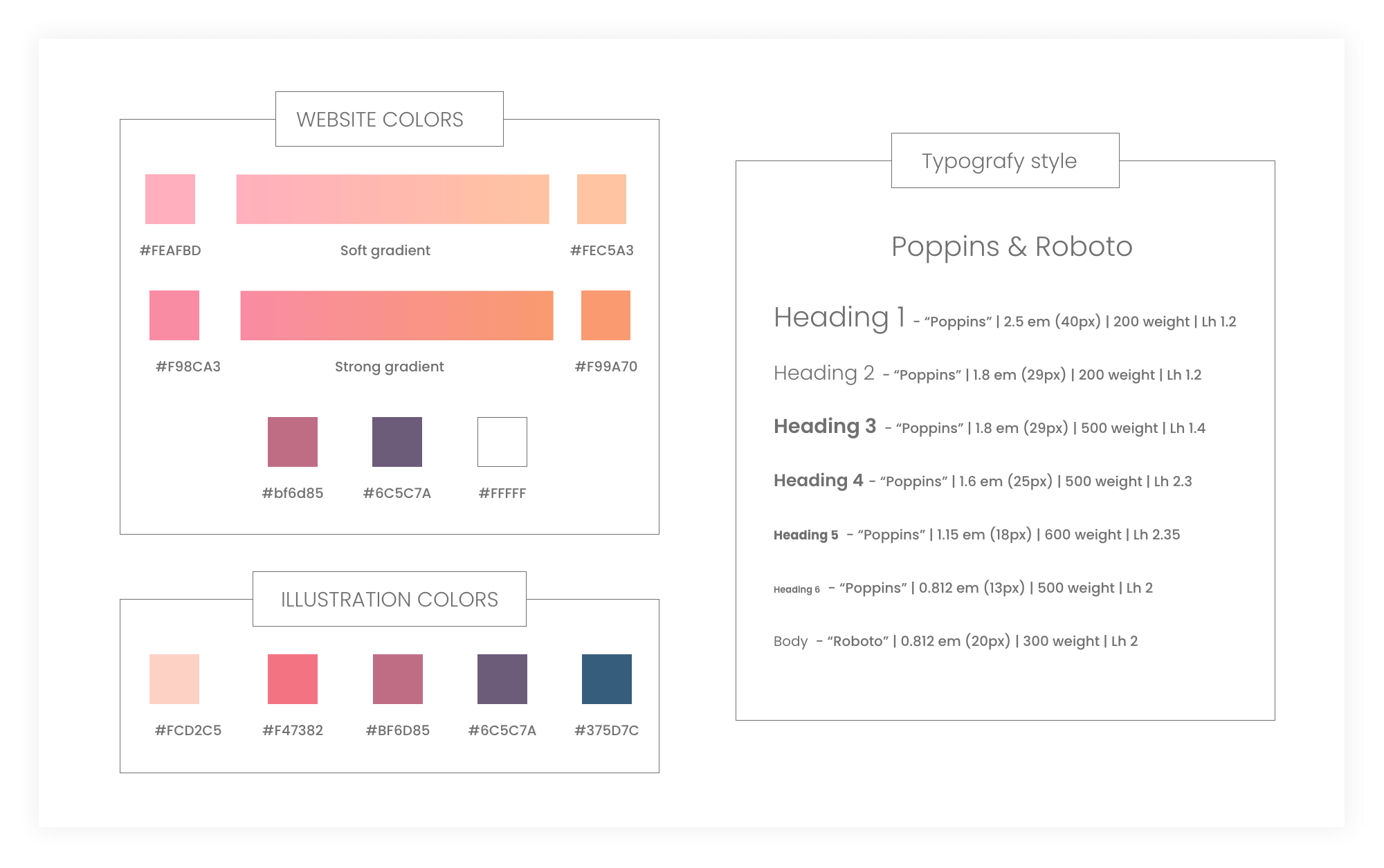Screen dimensions: 1384x868
Task: Click the #F98CA3 color swatch
Action: click(174, 315)
